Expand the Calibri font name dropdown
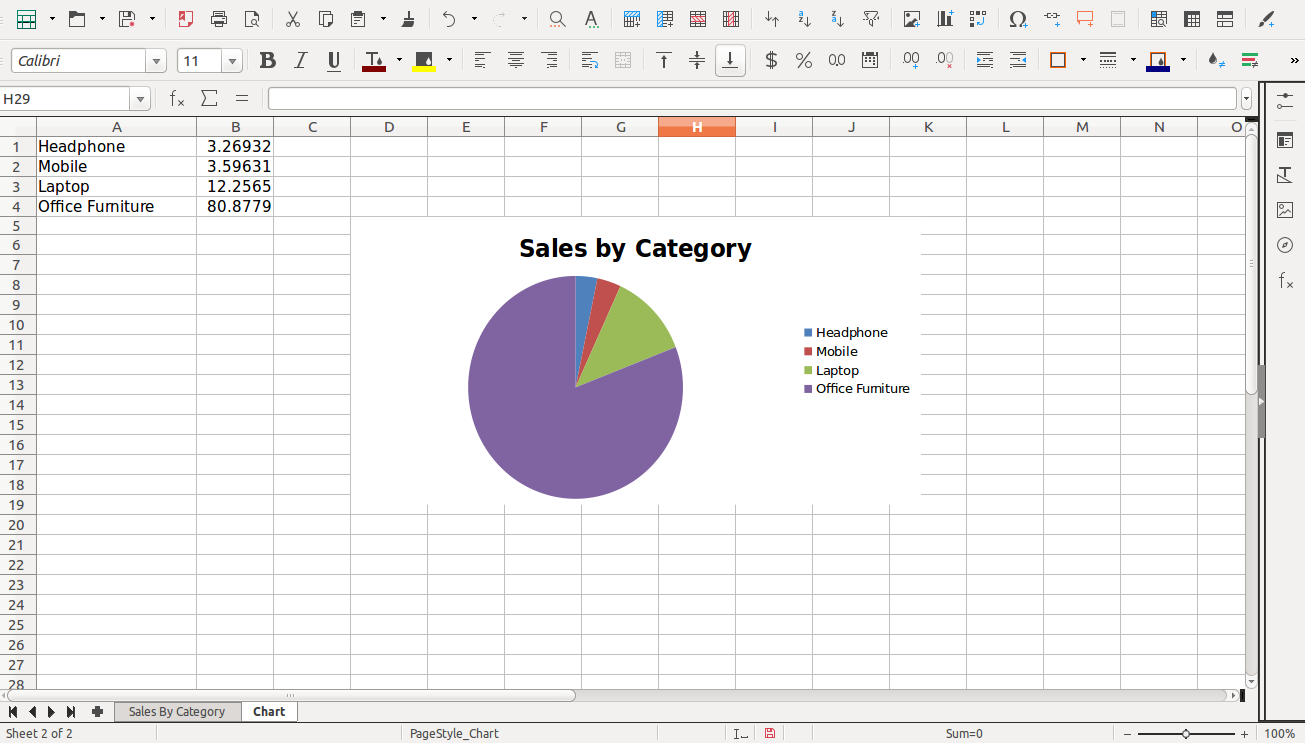 click(x=157, y=61)
